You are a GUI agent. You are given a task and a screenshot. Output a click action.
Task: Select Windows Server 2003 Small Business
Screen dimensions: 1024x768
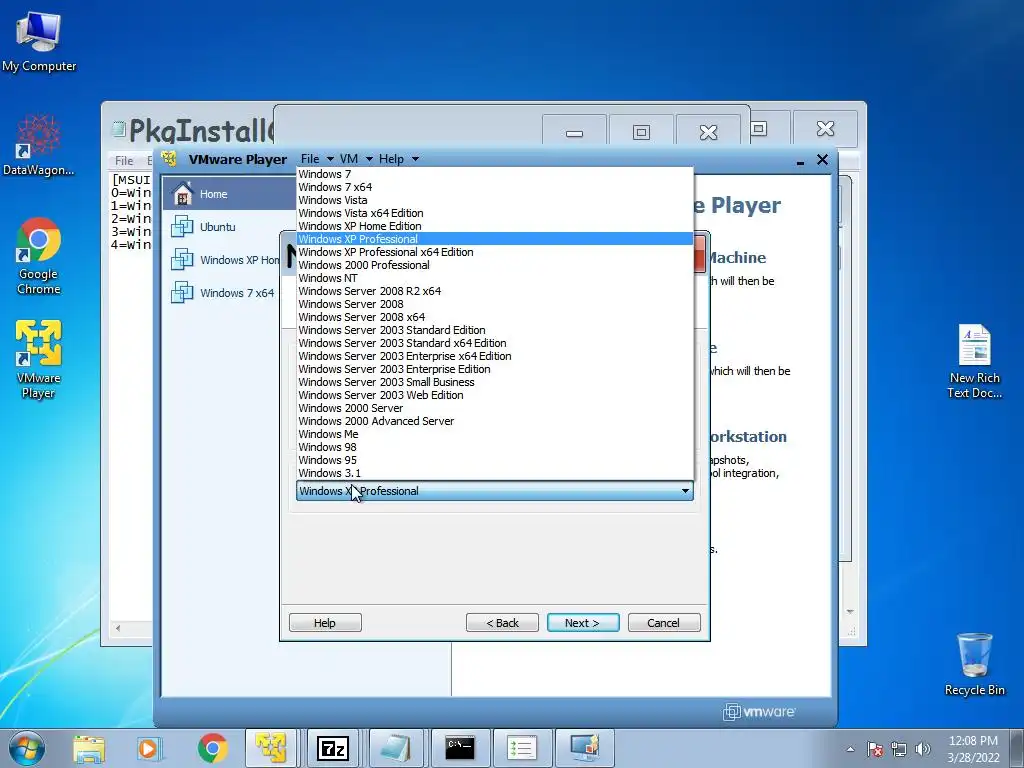[494, 383]
